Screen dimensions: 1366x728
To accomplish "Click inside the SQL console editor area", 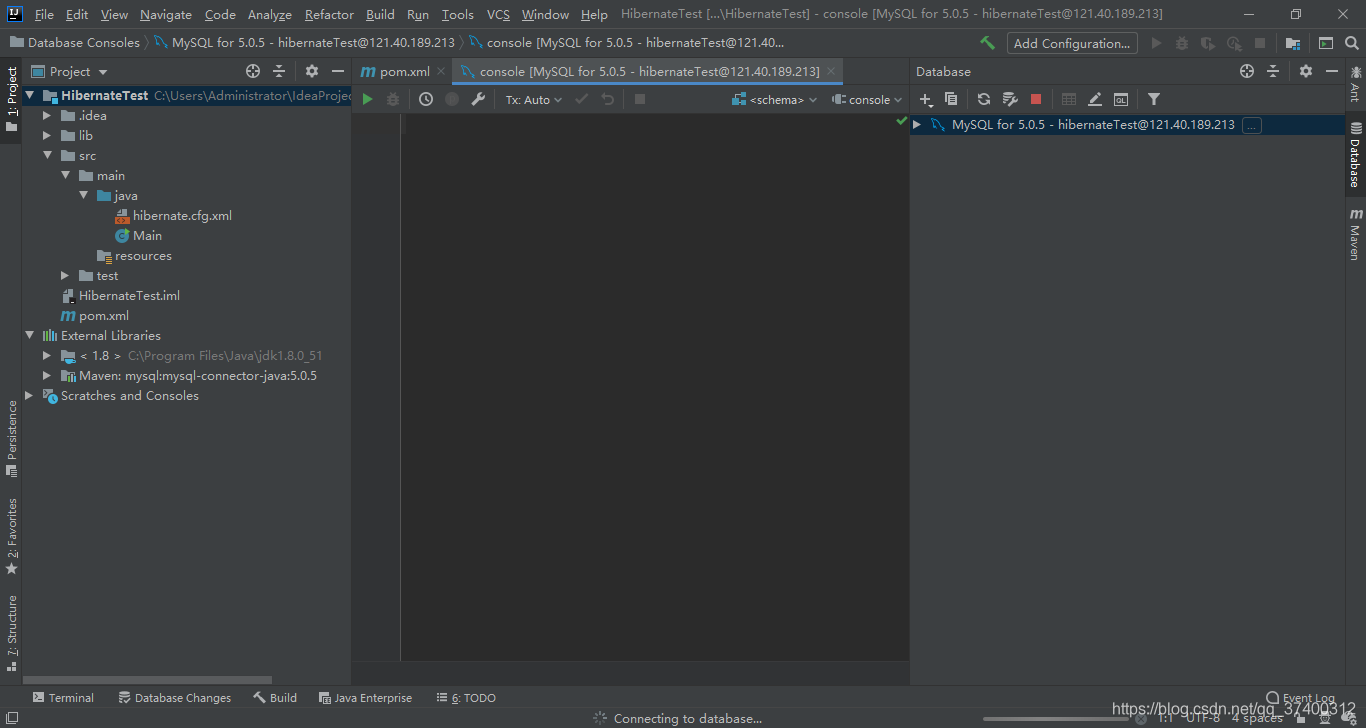I will [654, 387].
